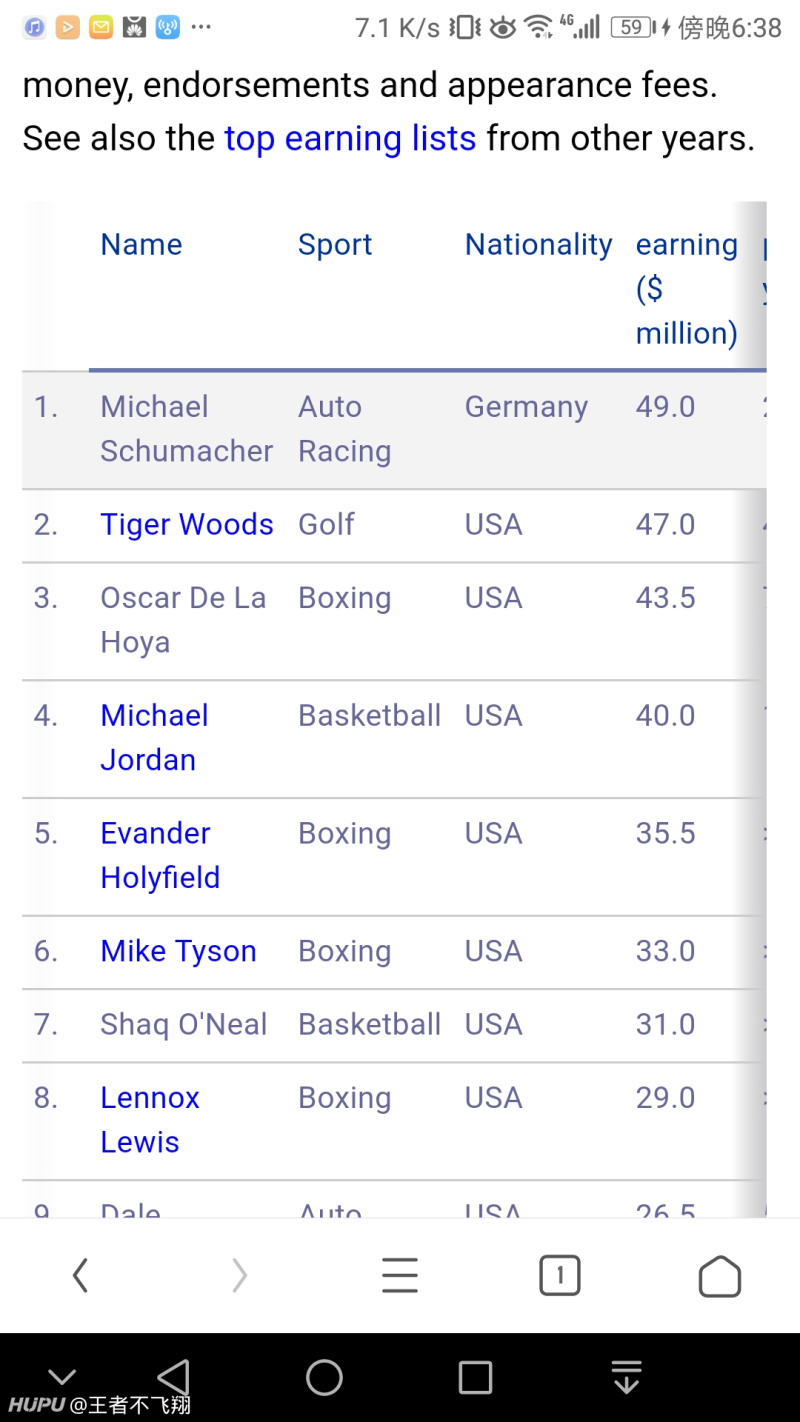
Task: Open Michael Jordan link
Action: [154, 737]
